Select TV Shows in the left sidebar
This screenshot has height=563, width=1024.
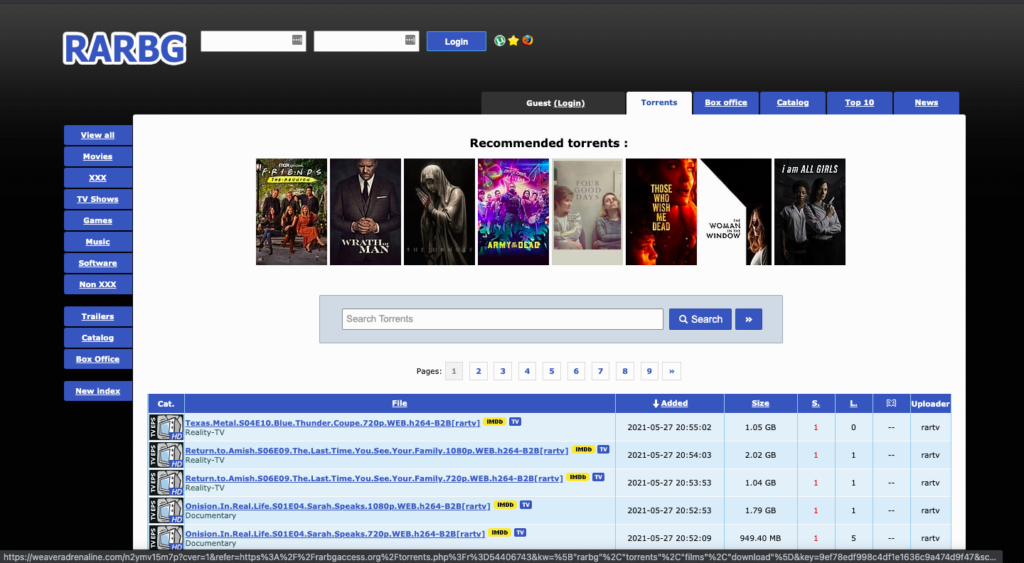(97, 199)
